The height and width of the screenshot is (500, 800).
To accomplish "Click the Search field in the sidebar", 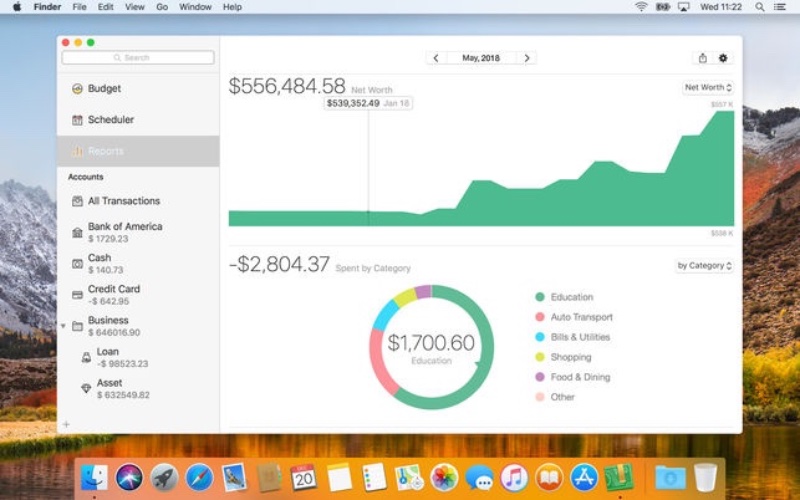I will pos(138,58).
